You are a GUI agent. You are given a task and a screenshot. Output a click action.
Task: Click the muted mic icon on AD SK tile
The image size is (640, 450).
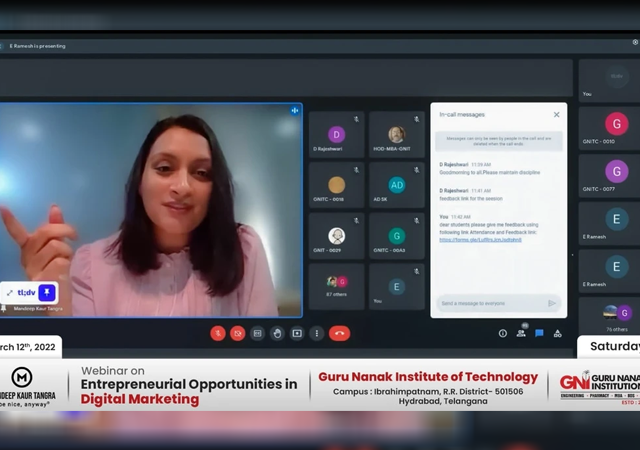[x=417, y=170]
